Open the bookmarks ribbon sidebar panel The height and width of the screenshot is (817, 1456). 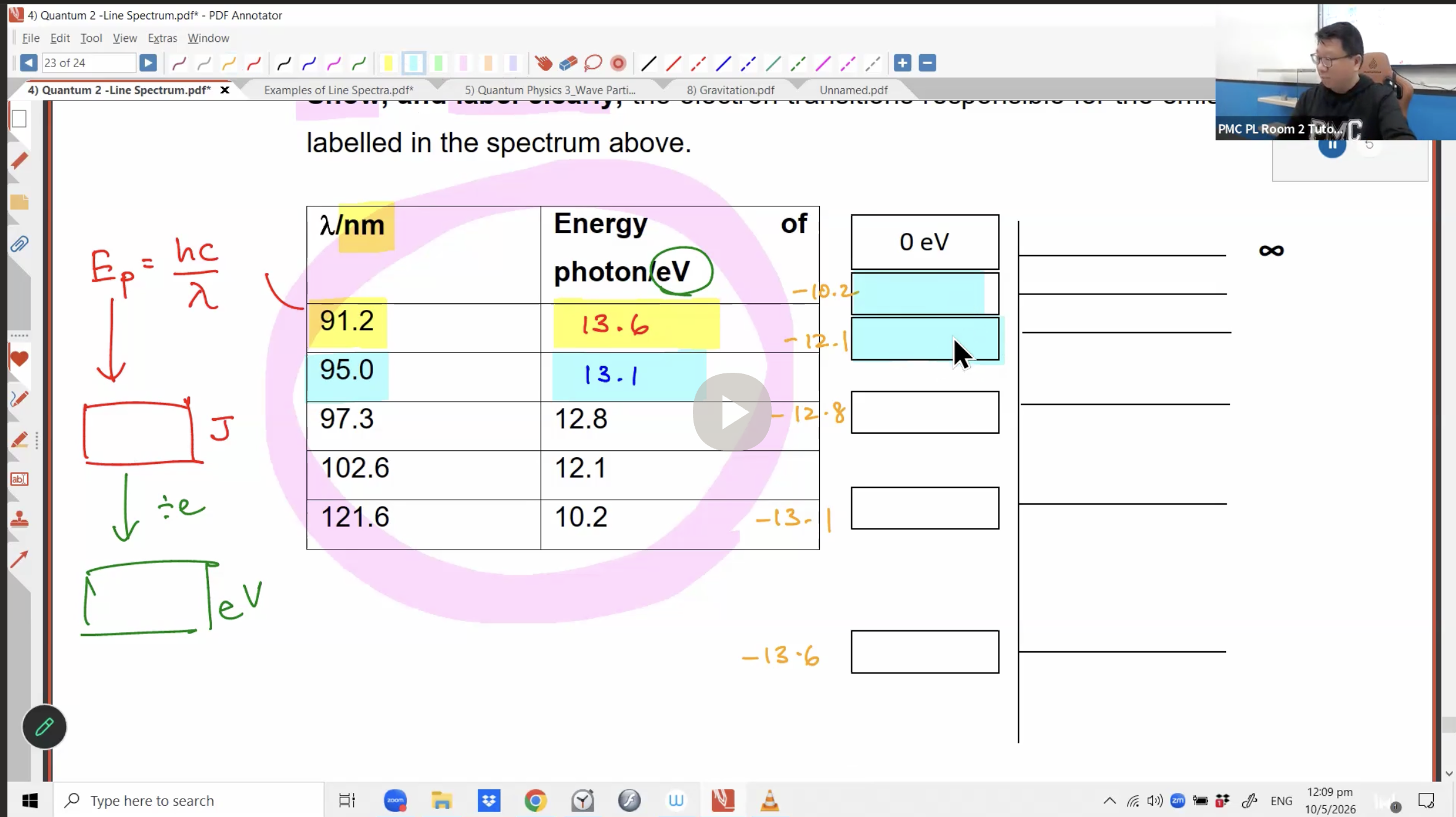point(19,161)
